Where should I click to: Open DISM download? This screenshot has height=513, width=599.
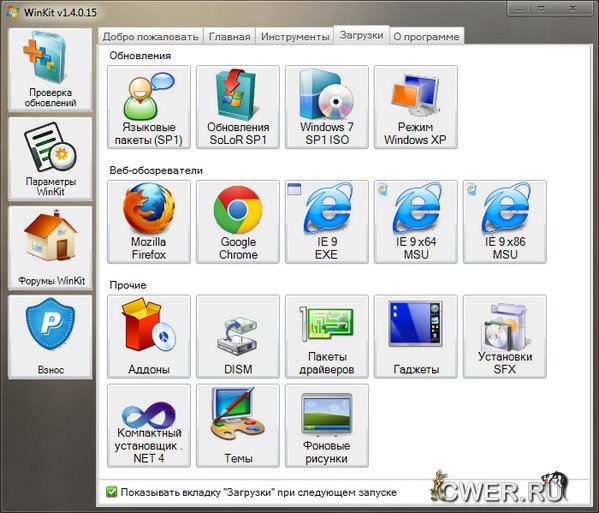coord(238,337)
